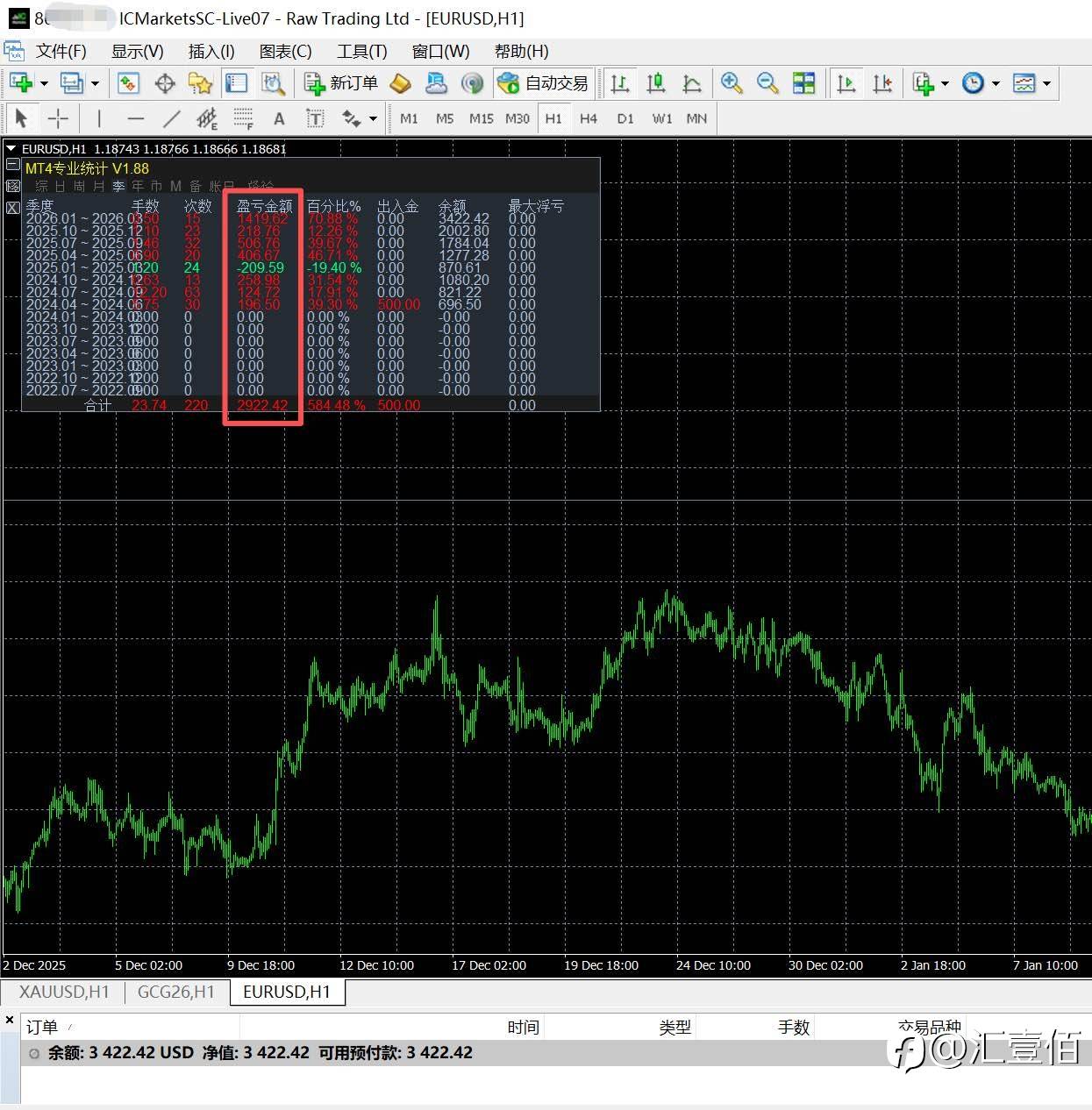The image size is (1092, 1110).
Task: Click the 新订单 new order button
Action: click(x=340, y=83)
